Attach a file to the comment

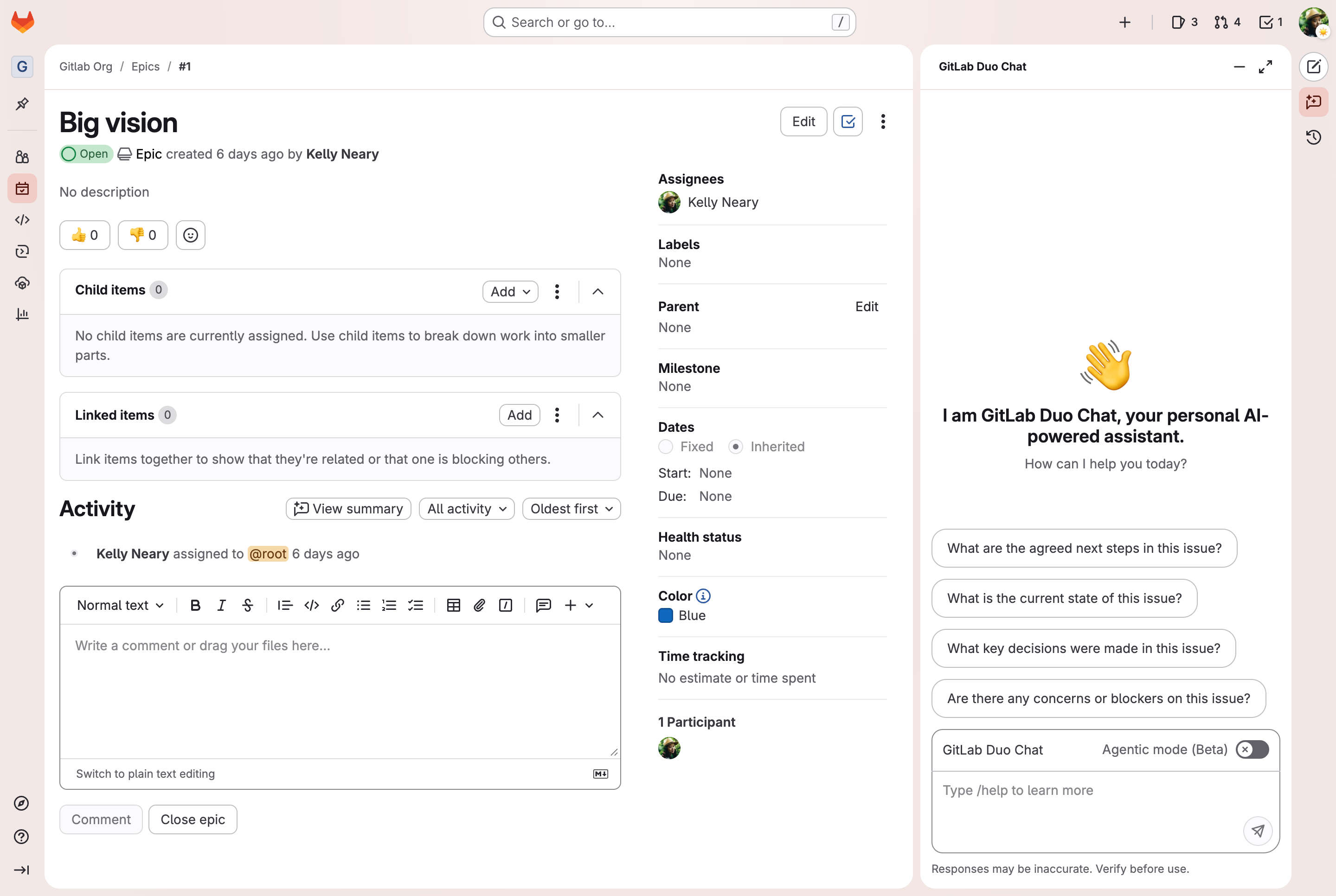click(479, 605)
